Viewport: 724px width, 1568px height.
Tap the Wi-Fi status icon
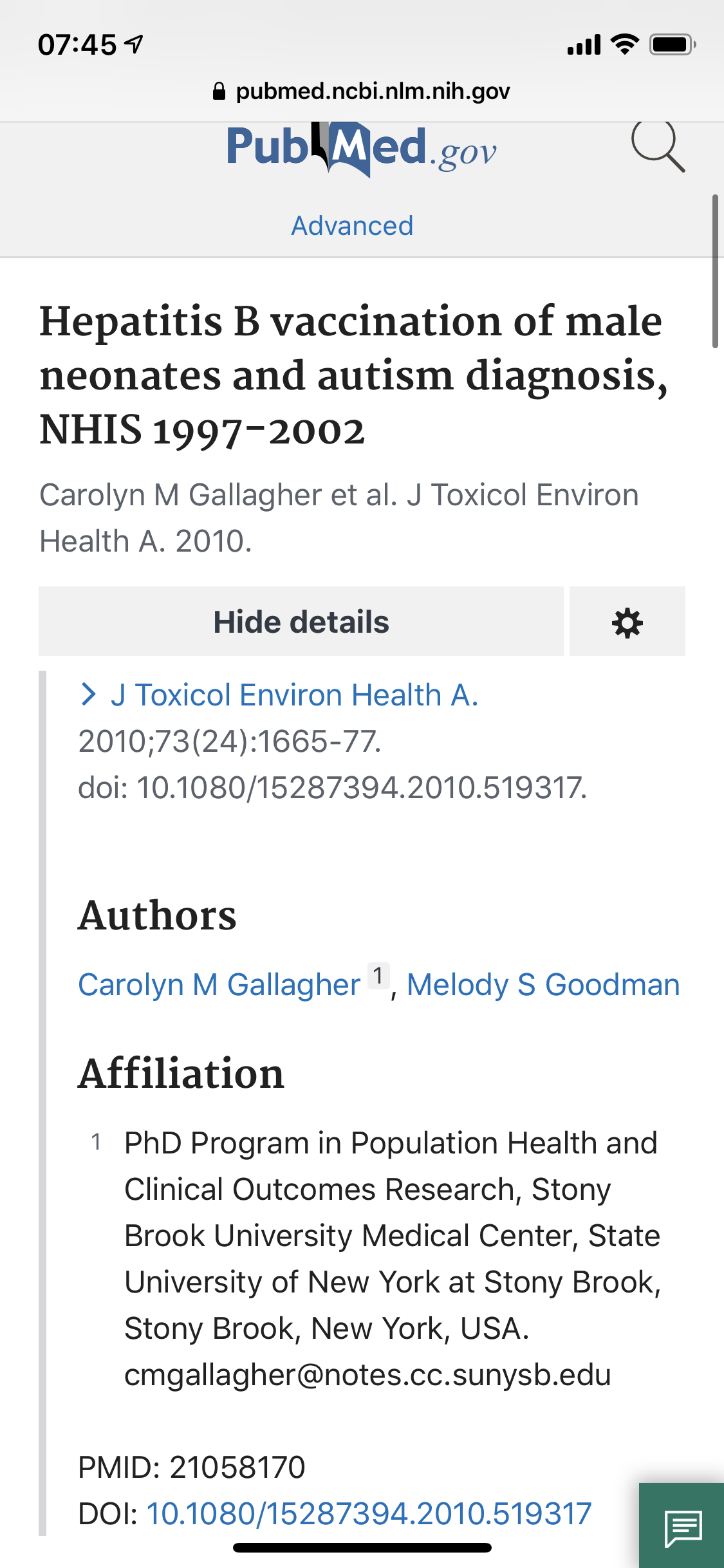tap(624, 44)
